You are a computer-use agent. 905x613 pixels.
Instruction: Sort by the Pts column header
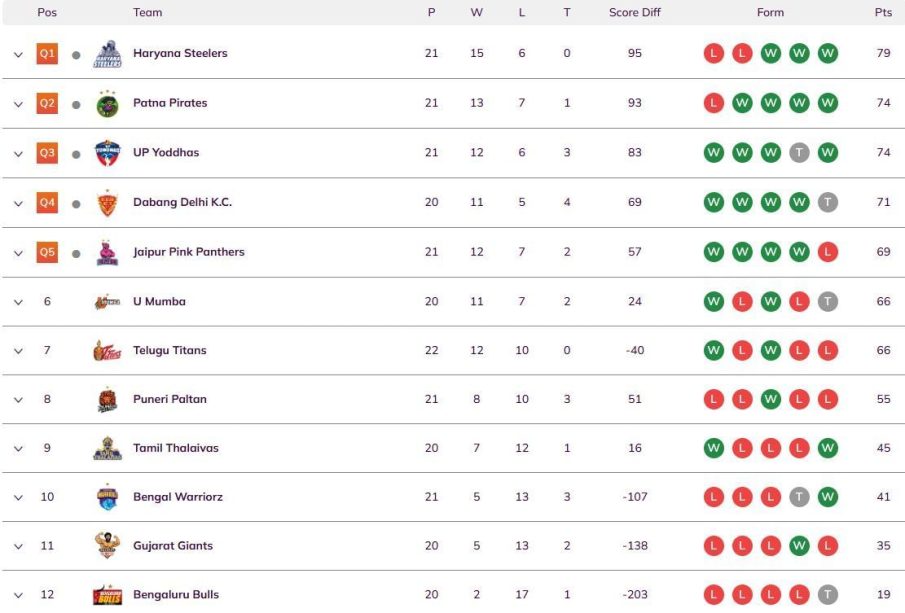883,12
